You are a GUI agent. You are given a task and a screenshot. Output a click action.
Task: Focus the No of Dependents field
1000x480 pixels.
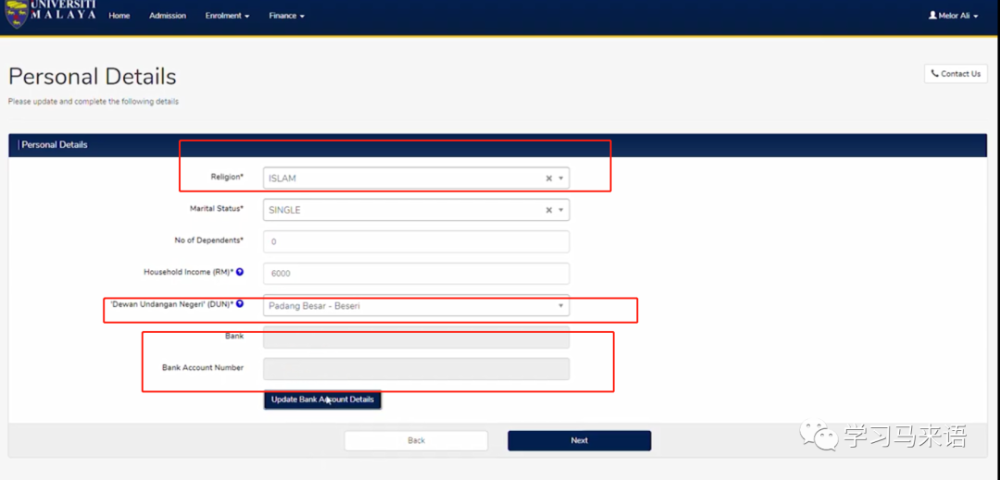[416, 242]
